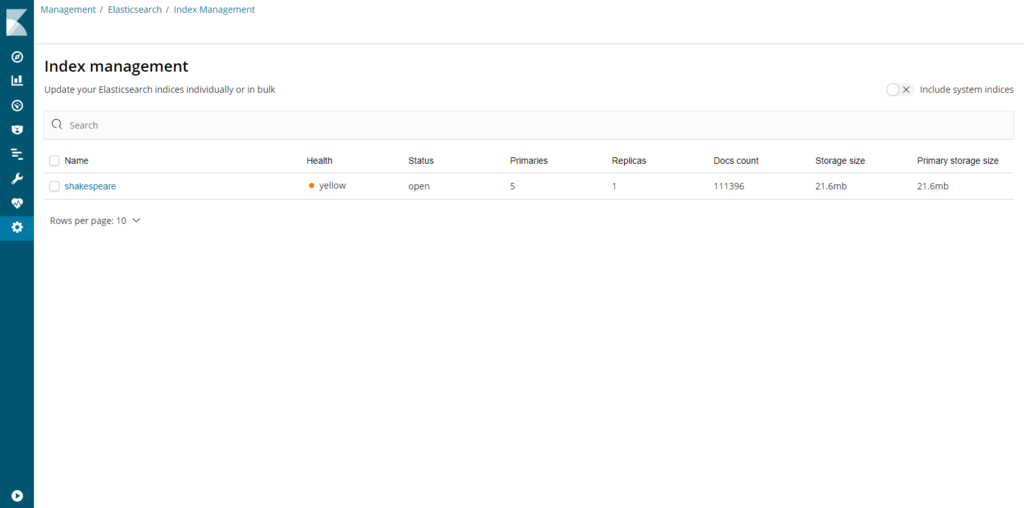Check the select-all indices checkbox
The image size is (1024, 508).
coord(54,161)
